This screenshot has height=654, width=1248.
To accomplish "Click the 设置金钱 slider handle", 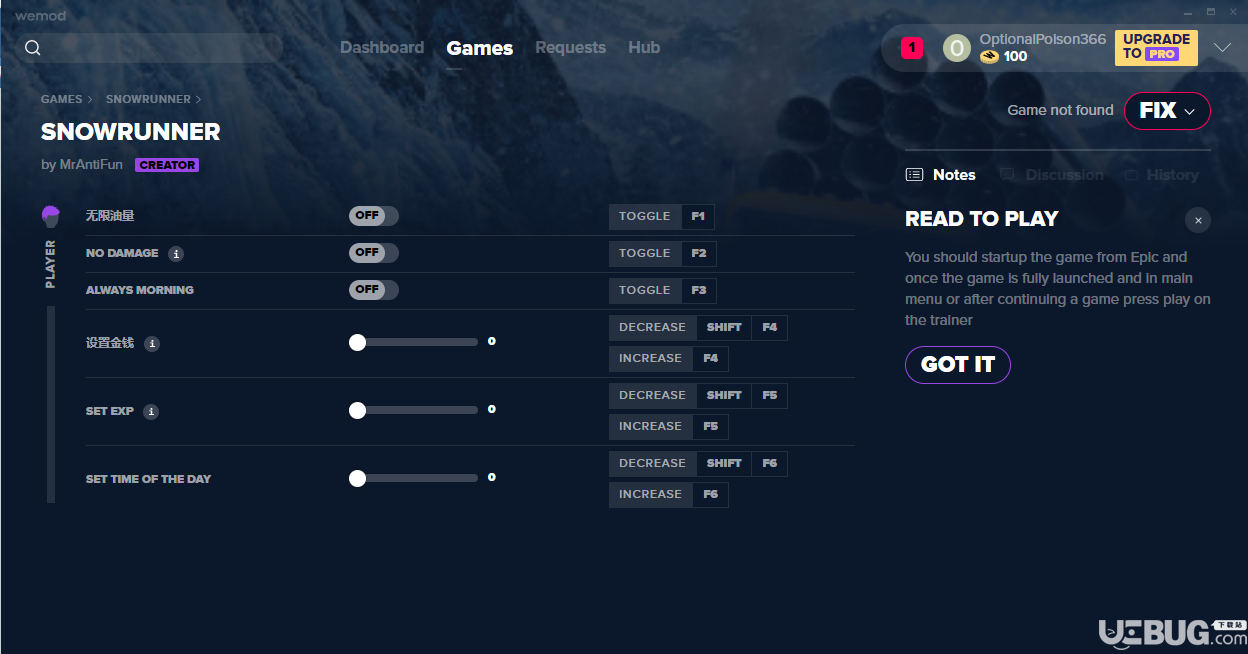I will pyautogui.click(x=357, y=343).
